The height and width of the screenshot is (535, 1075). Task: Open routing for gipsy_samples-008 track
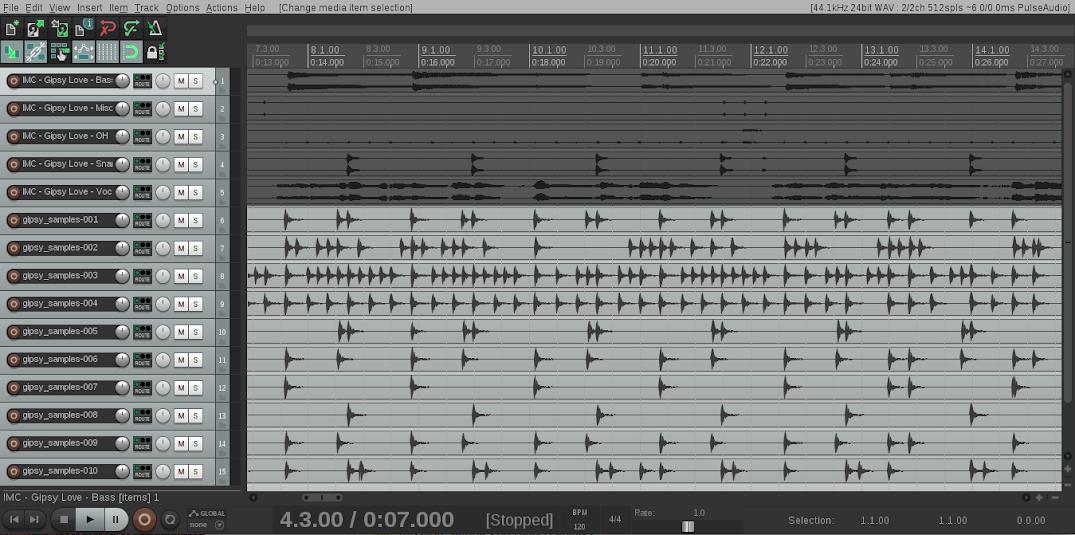(x=142, y=416)
